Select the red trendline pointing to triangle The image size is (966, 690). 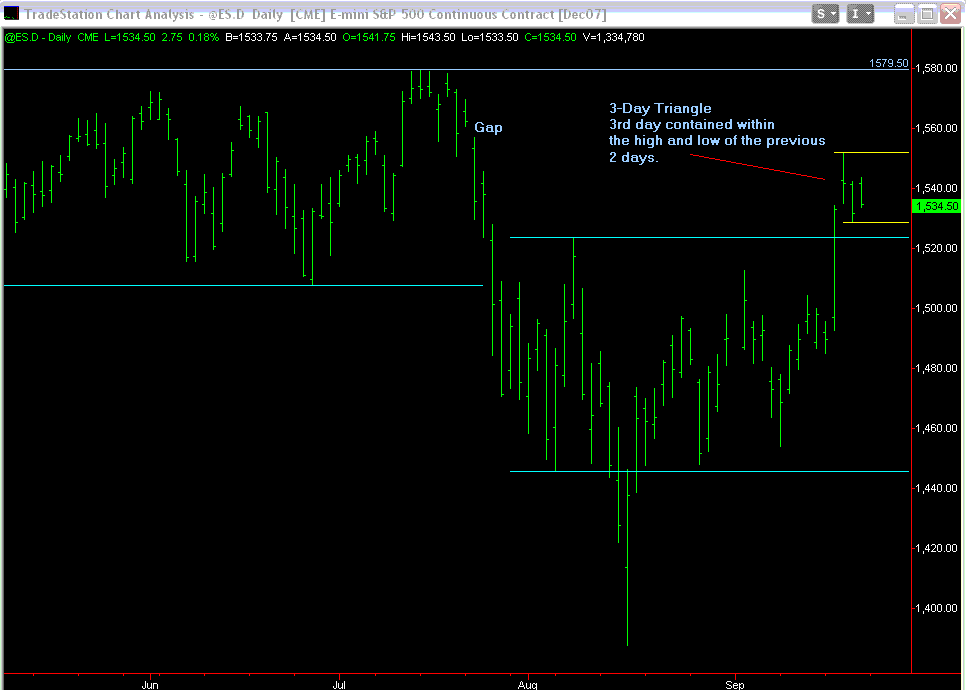pyautogui.click(x=757, y=168)
